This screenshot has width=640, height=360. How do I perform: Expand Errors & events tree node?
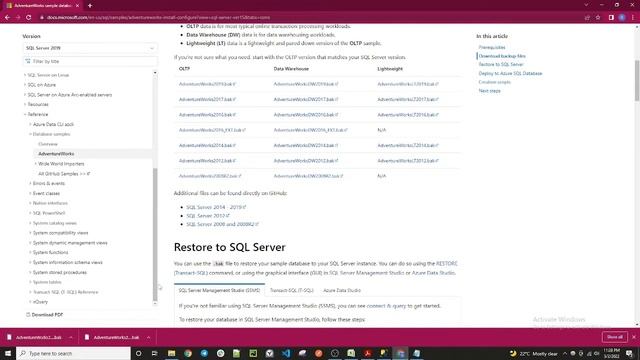(30, 183)
